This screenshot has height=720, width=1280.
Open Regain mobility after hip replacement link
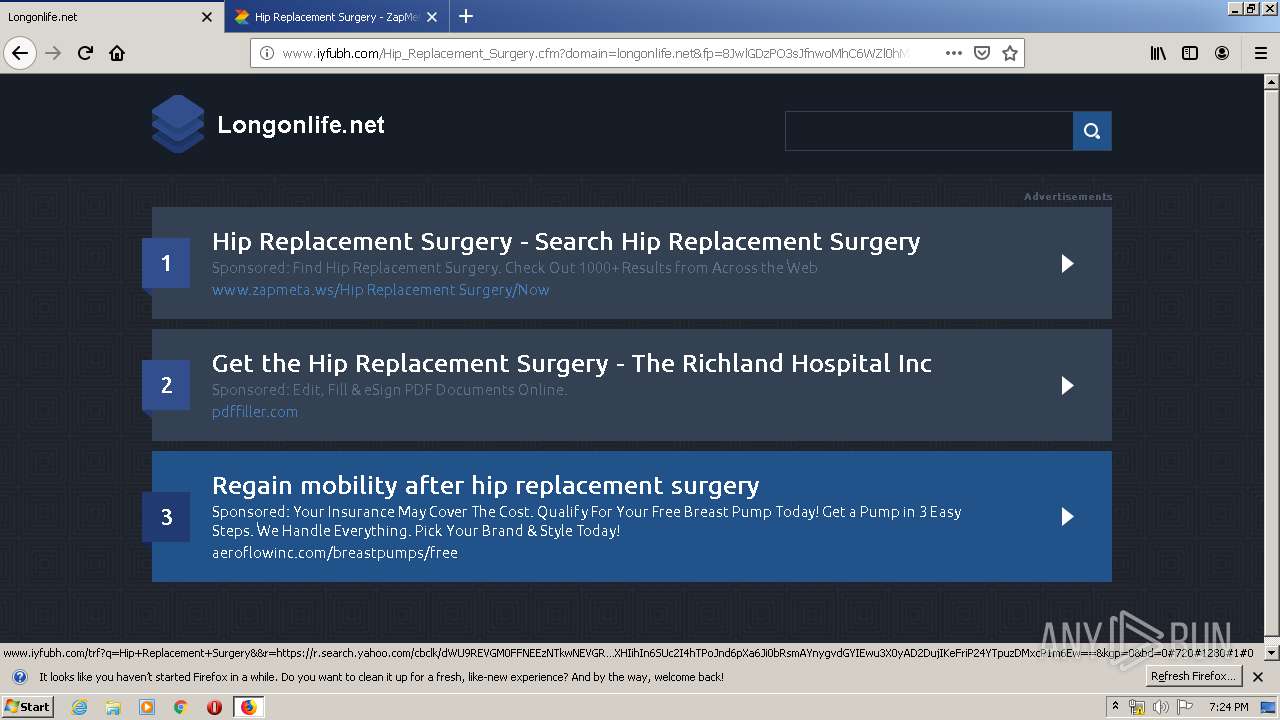coord(486,485)
